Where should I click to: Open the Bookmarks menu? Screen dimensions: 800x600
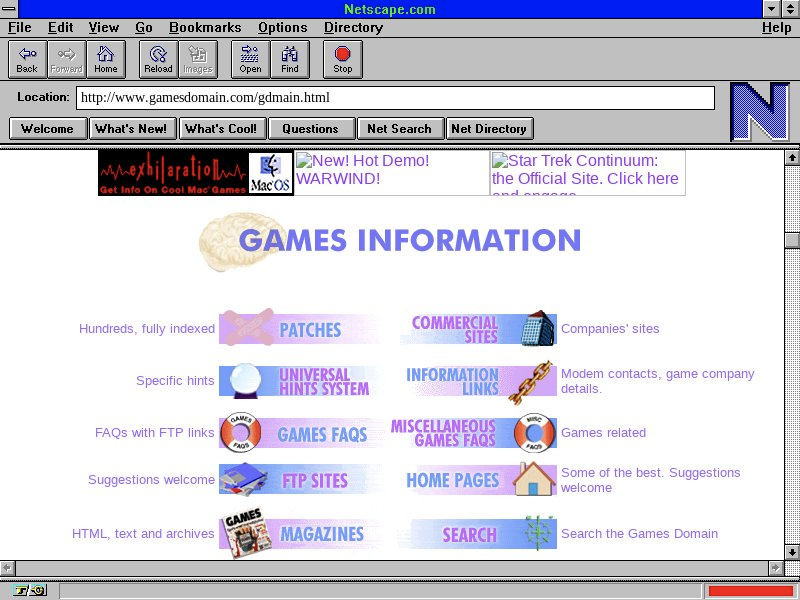pyautogui.click(x=204, y=28)
